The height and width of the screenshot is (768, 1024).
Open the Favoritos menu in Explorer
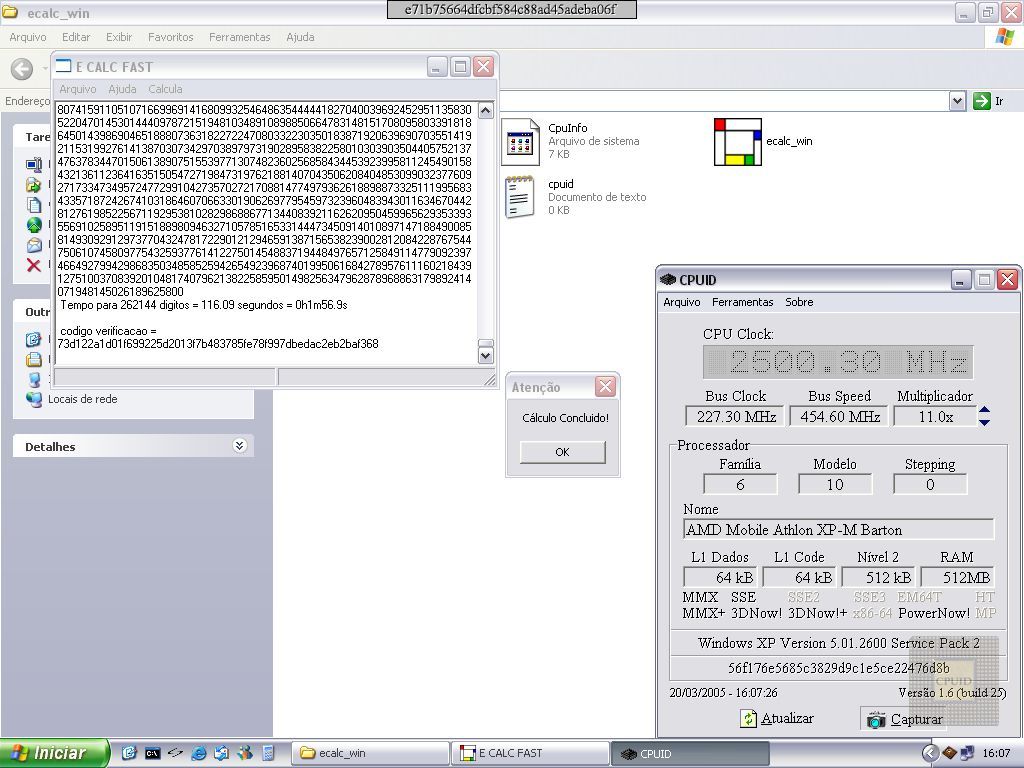point(170,37)
